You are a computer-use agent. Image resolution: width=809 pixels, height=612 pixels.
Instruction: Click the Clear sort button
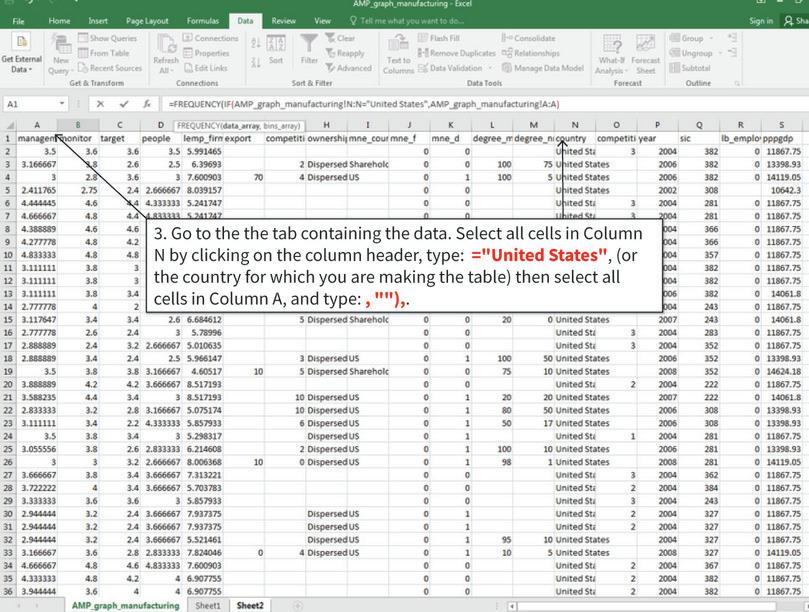point(347,37)
